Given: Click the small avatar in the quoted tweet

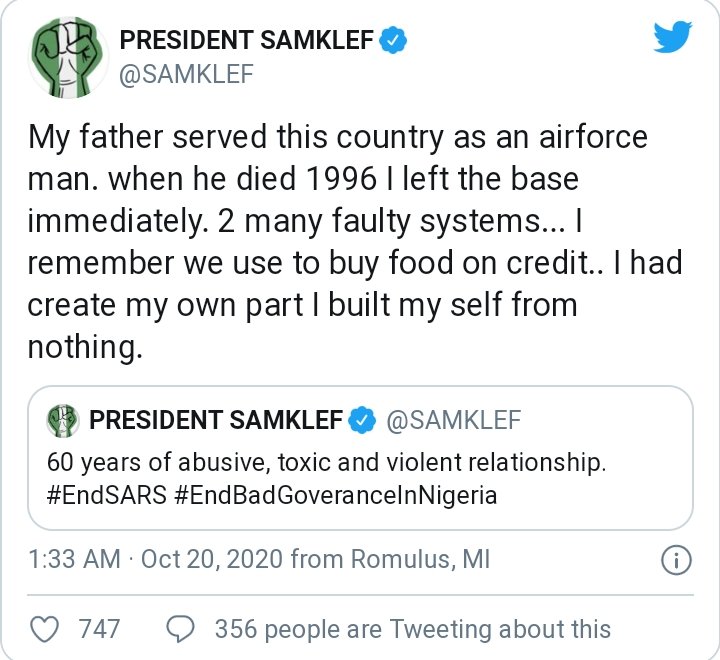Looking at the screenshot, I should pyautogui.click(x=63, y=420).
